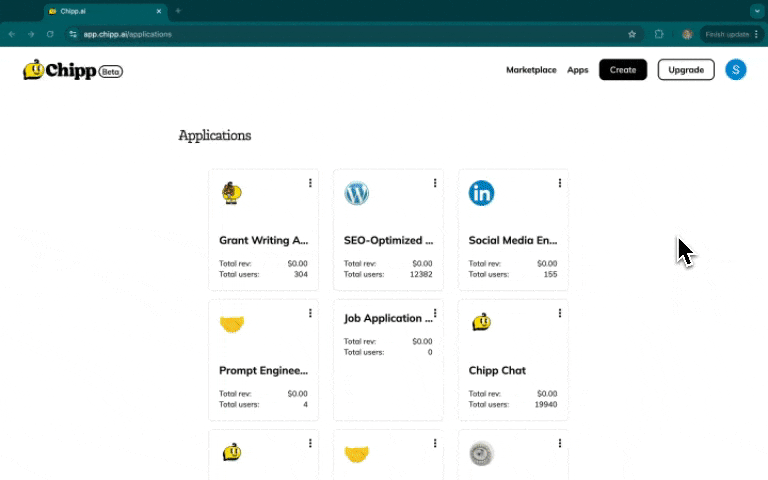This screenshot has width=768, height=480.
Task: Open the Chipp Chat three-dot menu
Action: pyautogui.click(x=560, y=313)
